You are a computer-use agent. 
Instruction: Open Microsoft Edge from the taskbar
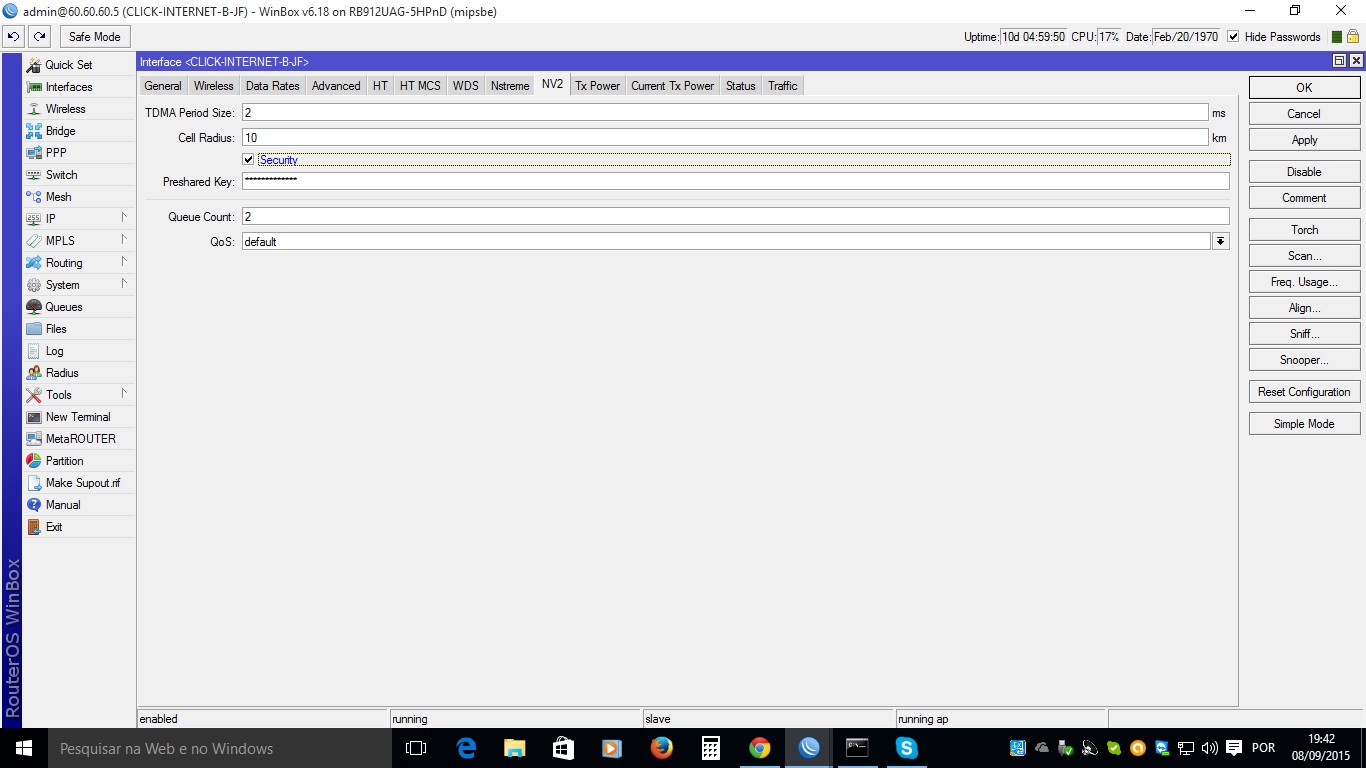coord(466,748)
